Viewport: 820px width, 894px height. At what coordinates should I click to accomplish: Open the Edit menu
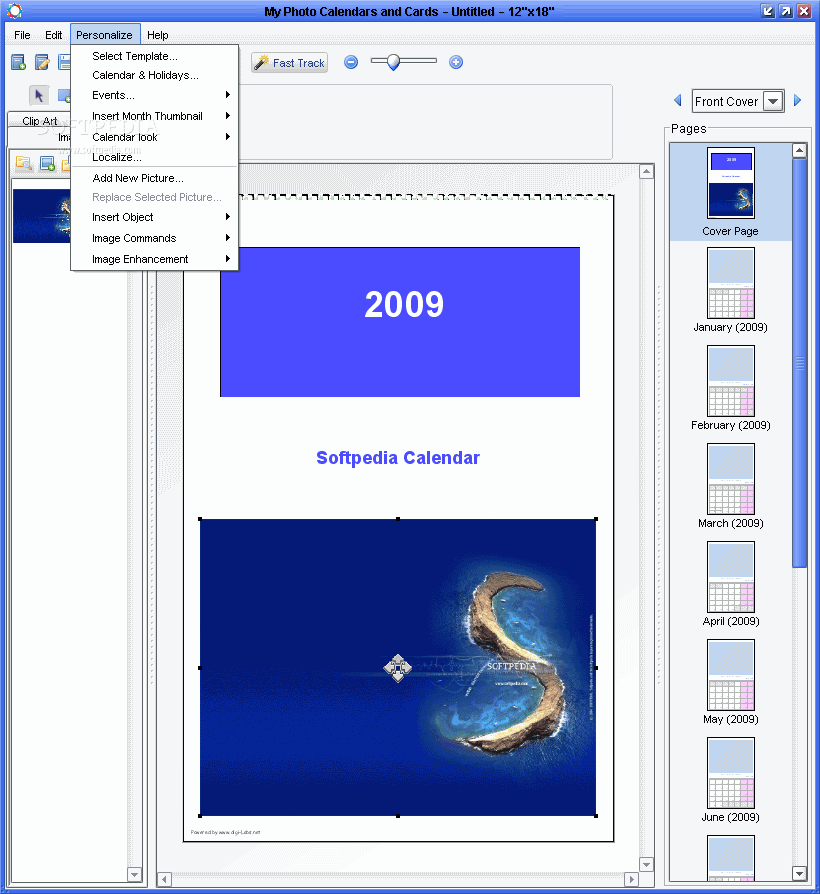[54, 35]
